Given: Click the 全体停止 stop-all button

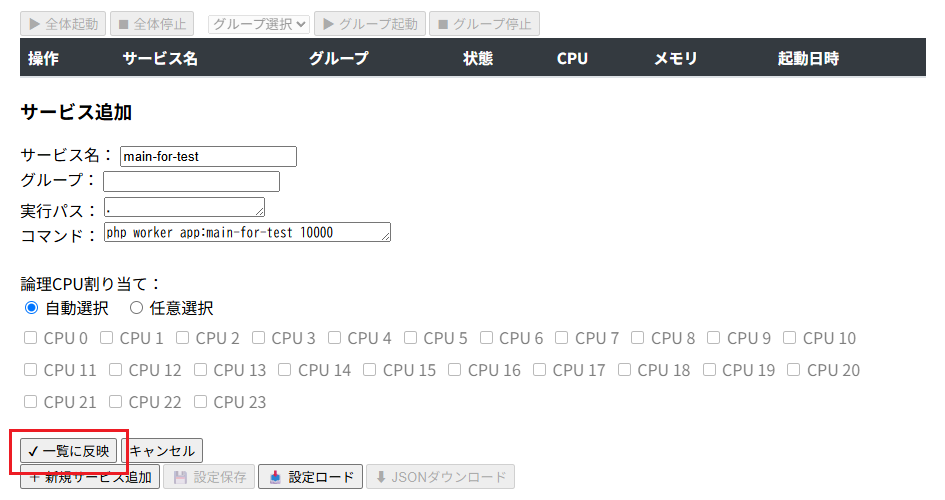Looking at the screenshot, I should (152, 24).
